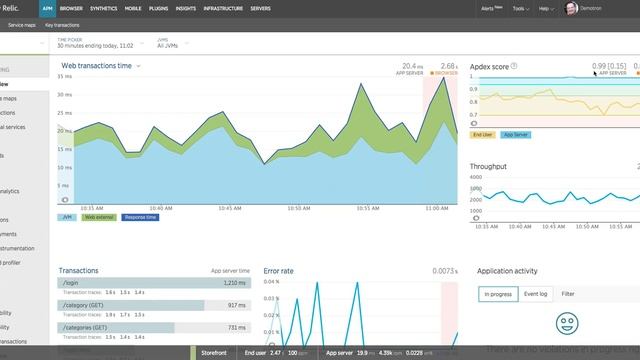Click the Apdex score help icon

tap(514, 66)
